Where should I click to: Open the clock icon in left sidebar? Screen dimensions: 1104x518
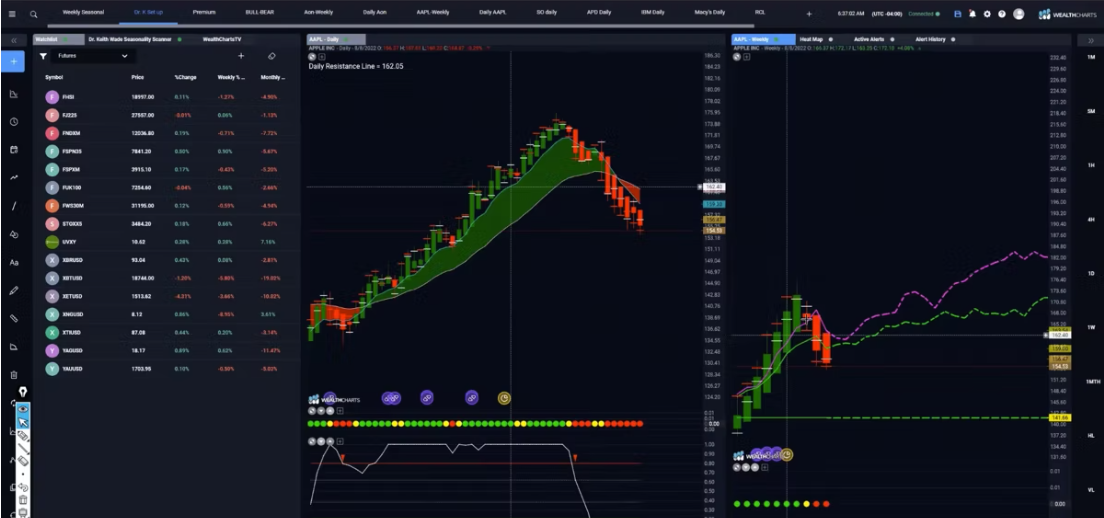coord(13,122)
